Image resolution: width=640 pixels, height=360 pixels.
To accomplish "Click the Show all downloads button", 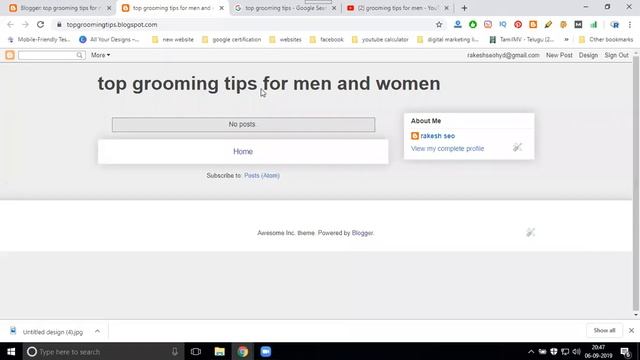I will pyautogui.click(x=604, y=330).
